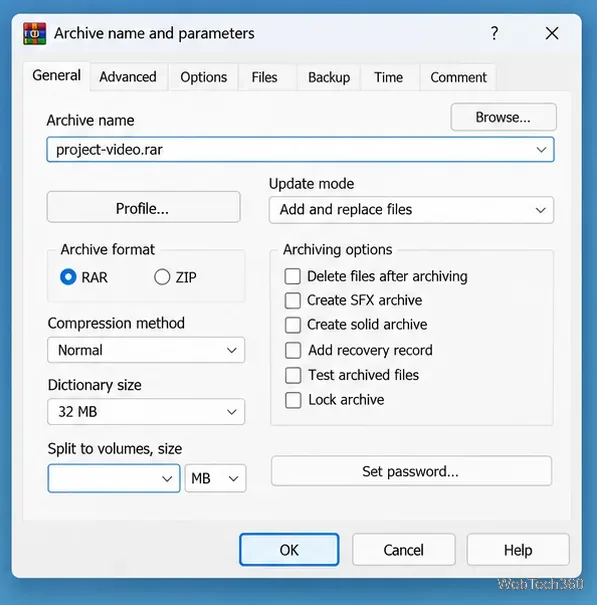Enable Delete files after archiving
Image resolution: width=597 pixels, height=605 pixels.
pos(293,276)
